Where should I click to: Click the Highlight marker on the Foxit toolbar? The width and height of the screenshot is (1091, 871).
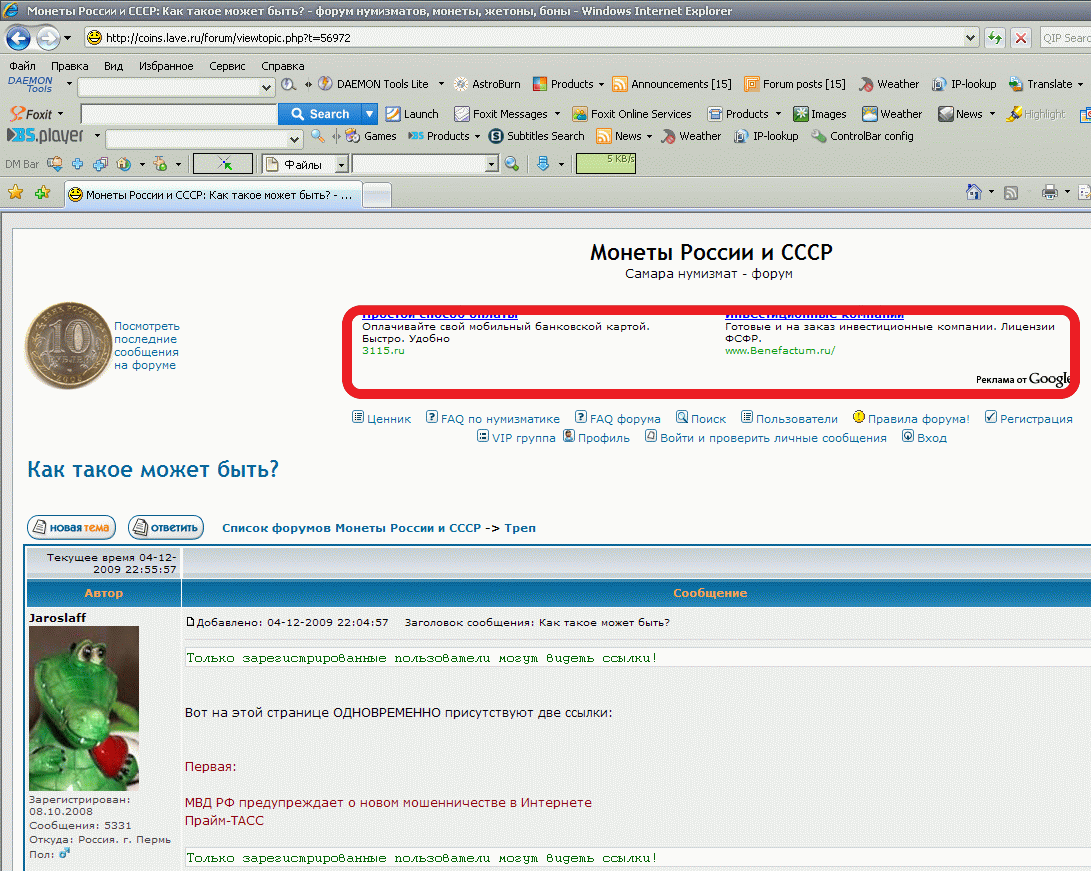[1036, 114]
